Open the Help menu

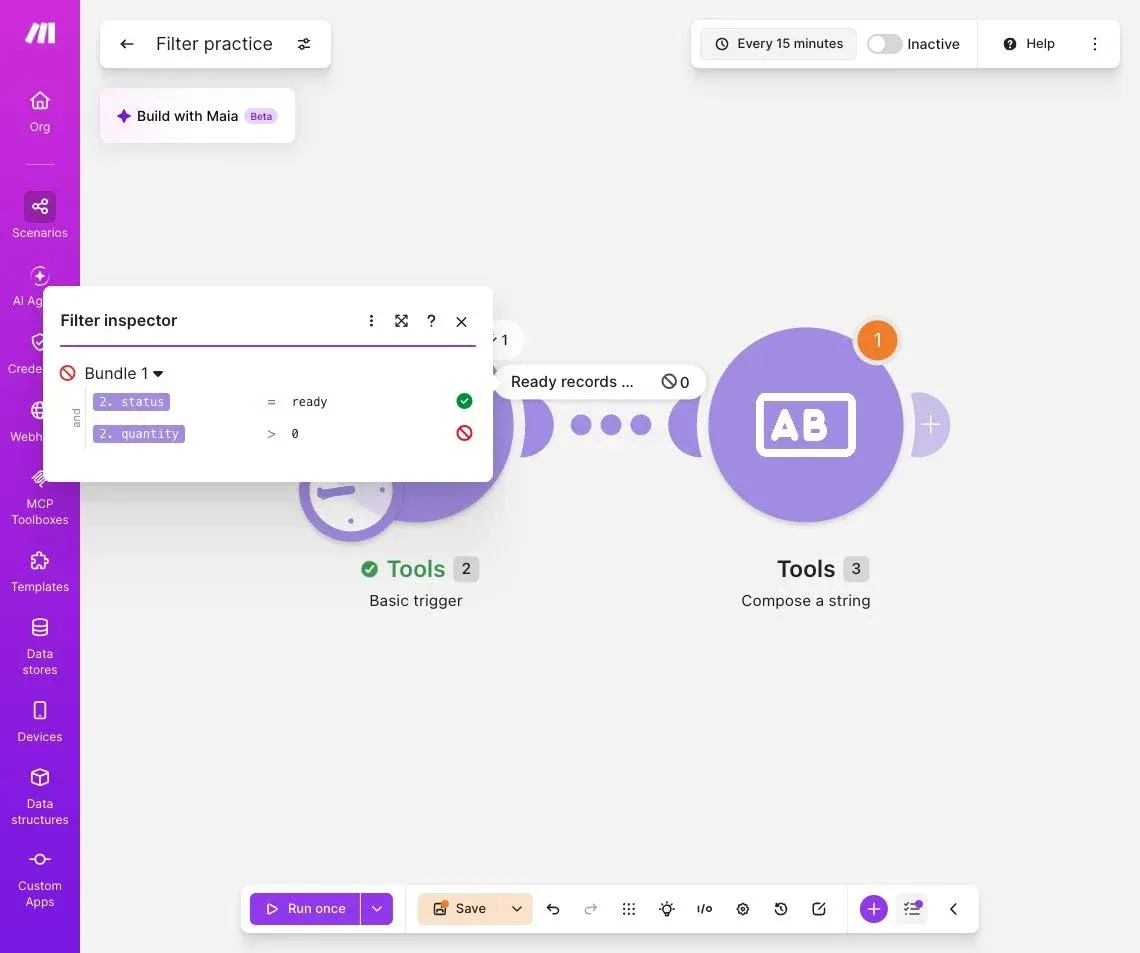[x=1029, y=44]
